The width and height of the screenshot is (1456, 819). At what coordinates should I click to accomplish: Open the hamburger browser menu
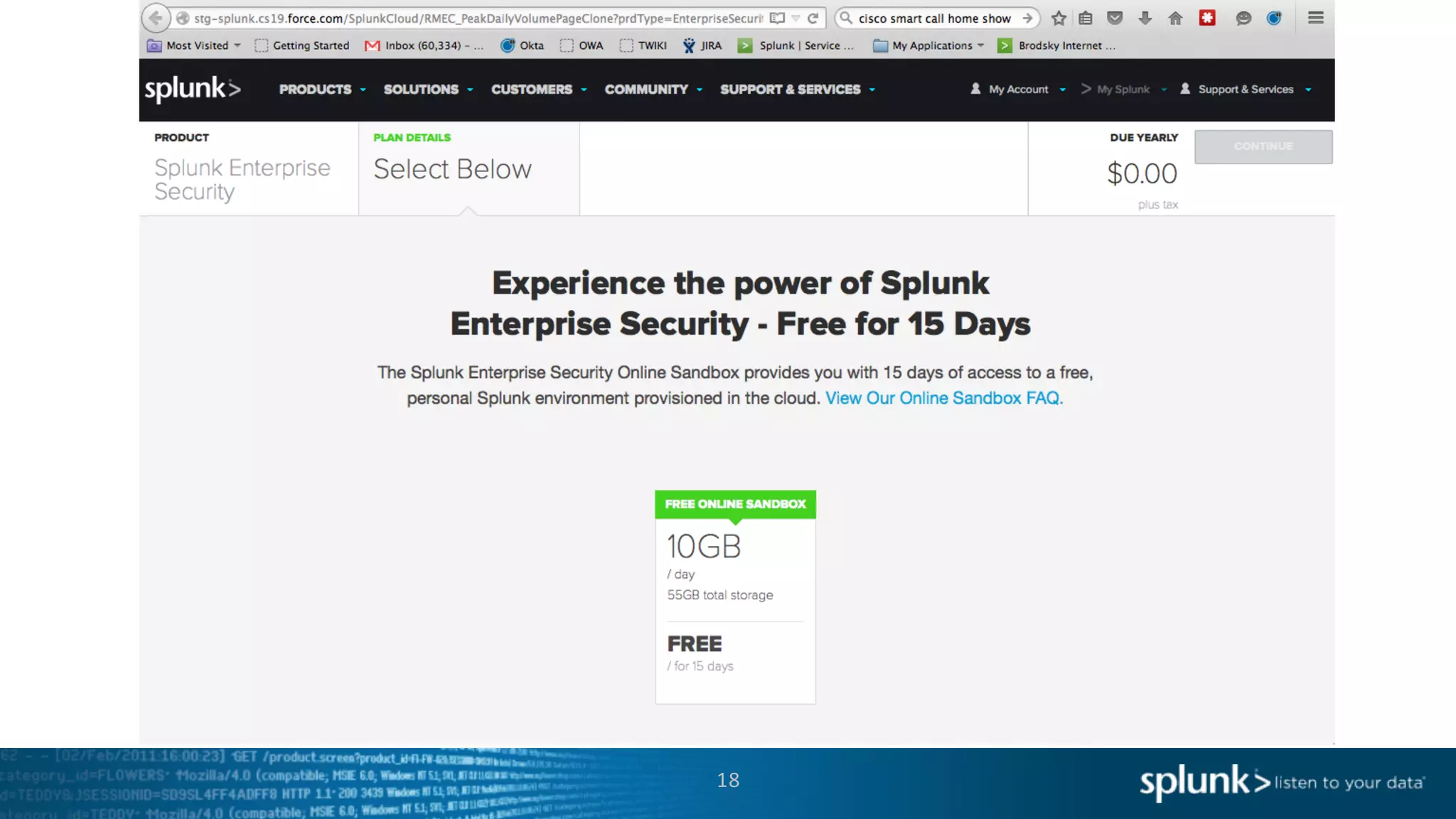(1315, 18)
